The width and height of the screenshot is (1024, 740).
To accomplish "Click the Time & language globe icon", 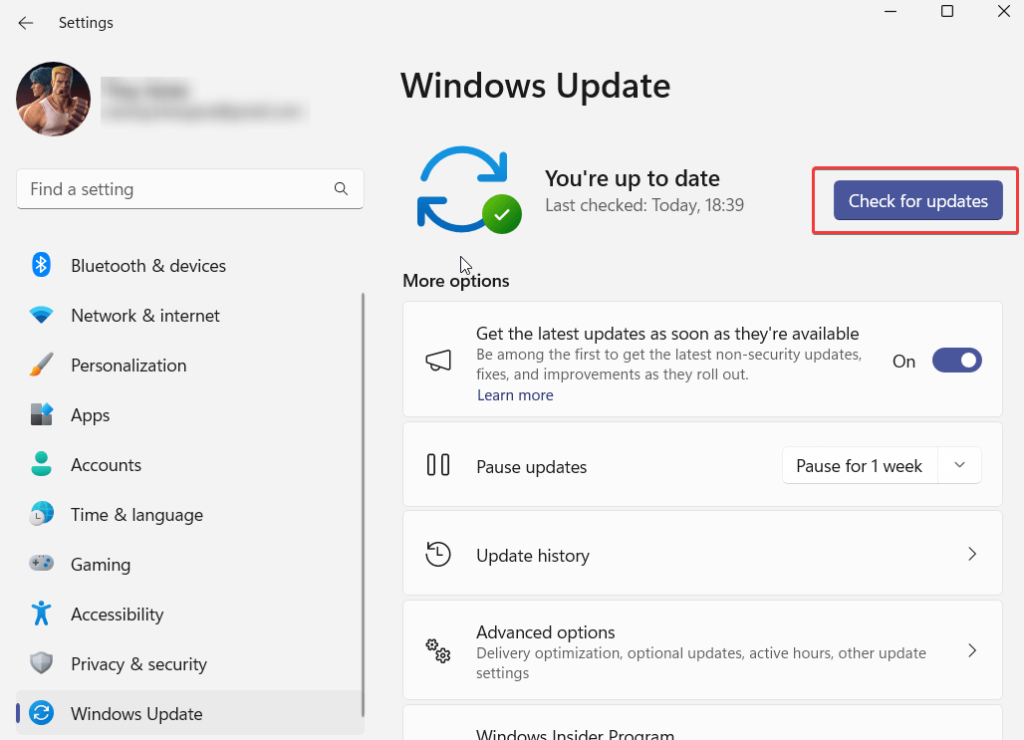I will (x=41, y=514).
